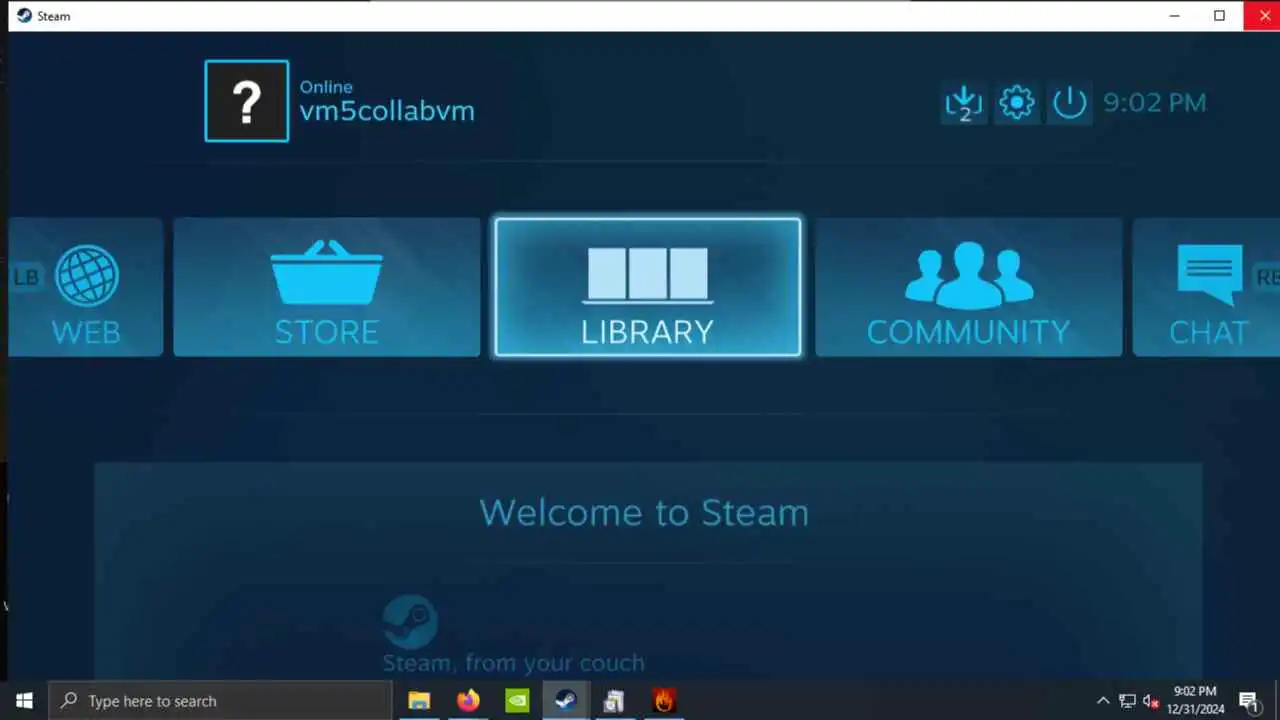Click the network tray icon
The height and width of the screenshot is (720, 1280).
[1127, 701]
